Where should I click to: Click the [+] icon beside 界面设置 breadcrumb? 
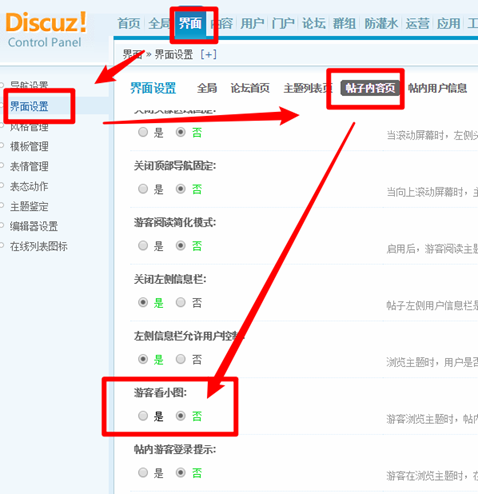point(209,54)
